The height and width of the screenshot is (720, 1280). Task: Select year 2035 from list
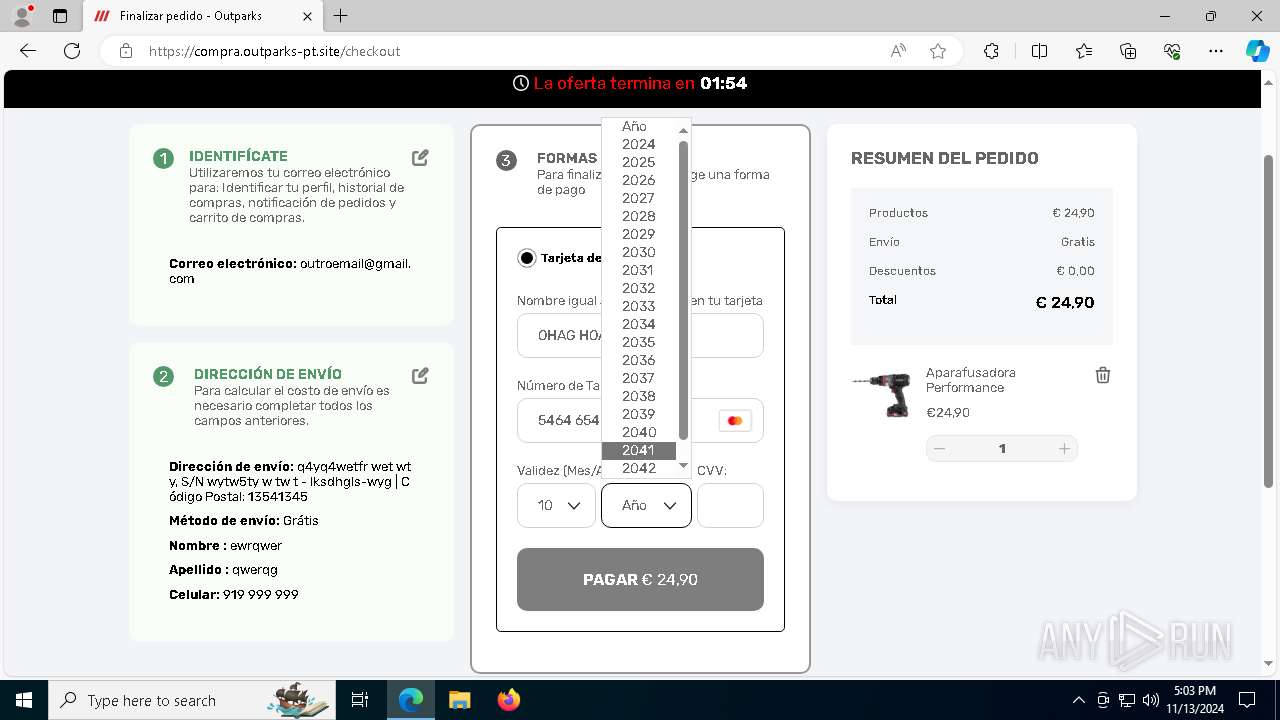tap(639, 342)
